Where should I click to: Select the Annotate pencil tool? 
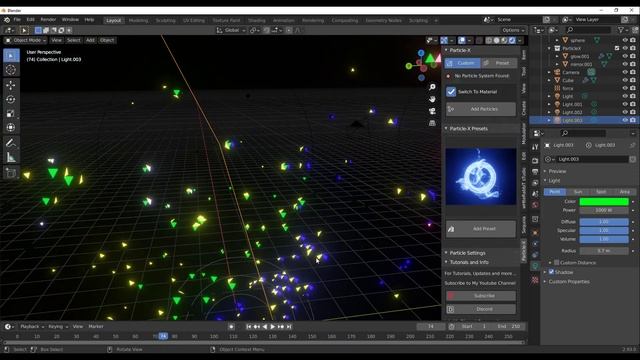(x=11, y=143)
